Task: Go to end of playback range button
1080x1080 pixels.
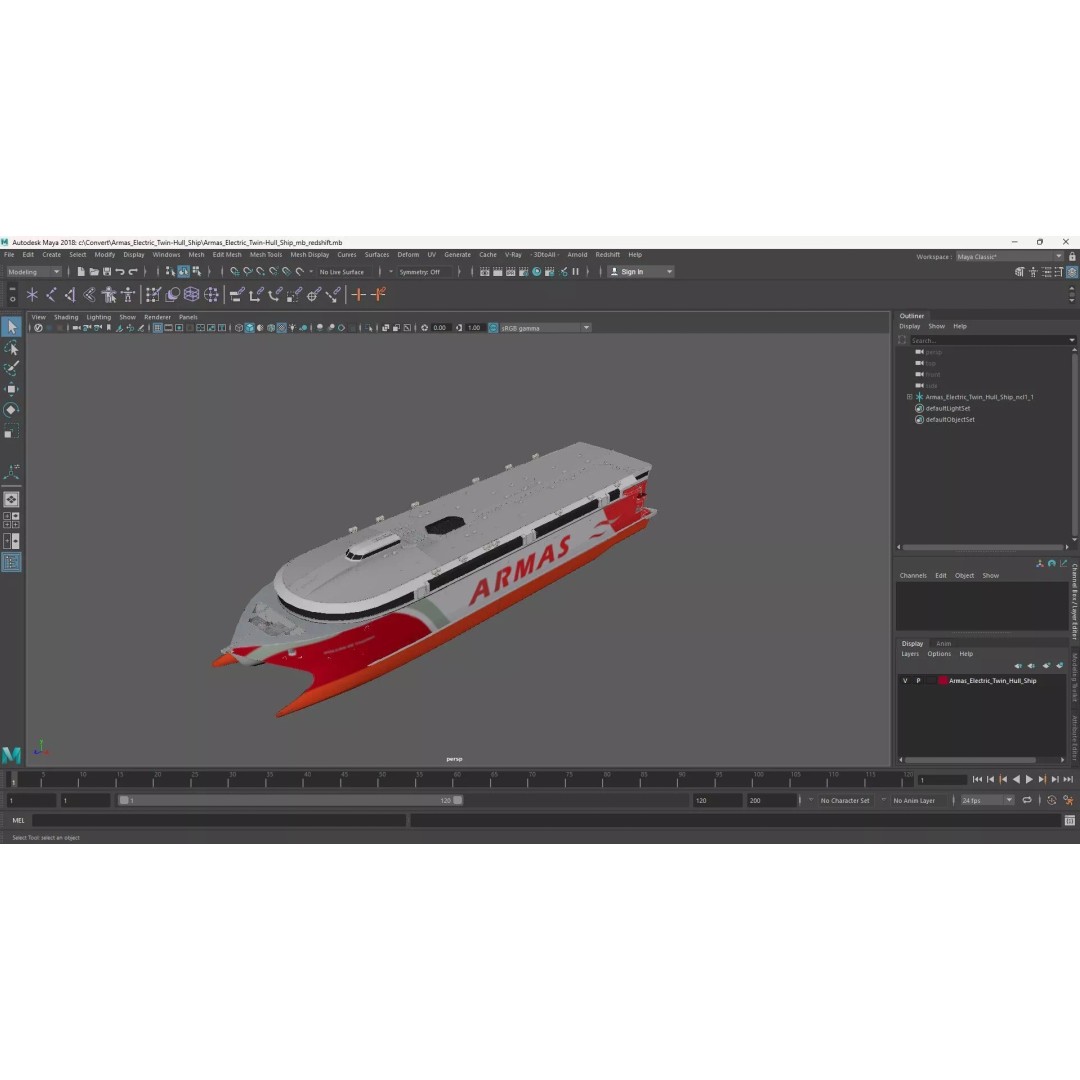Action: pyautogui.click(x=1068, y=780)
